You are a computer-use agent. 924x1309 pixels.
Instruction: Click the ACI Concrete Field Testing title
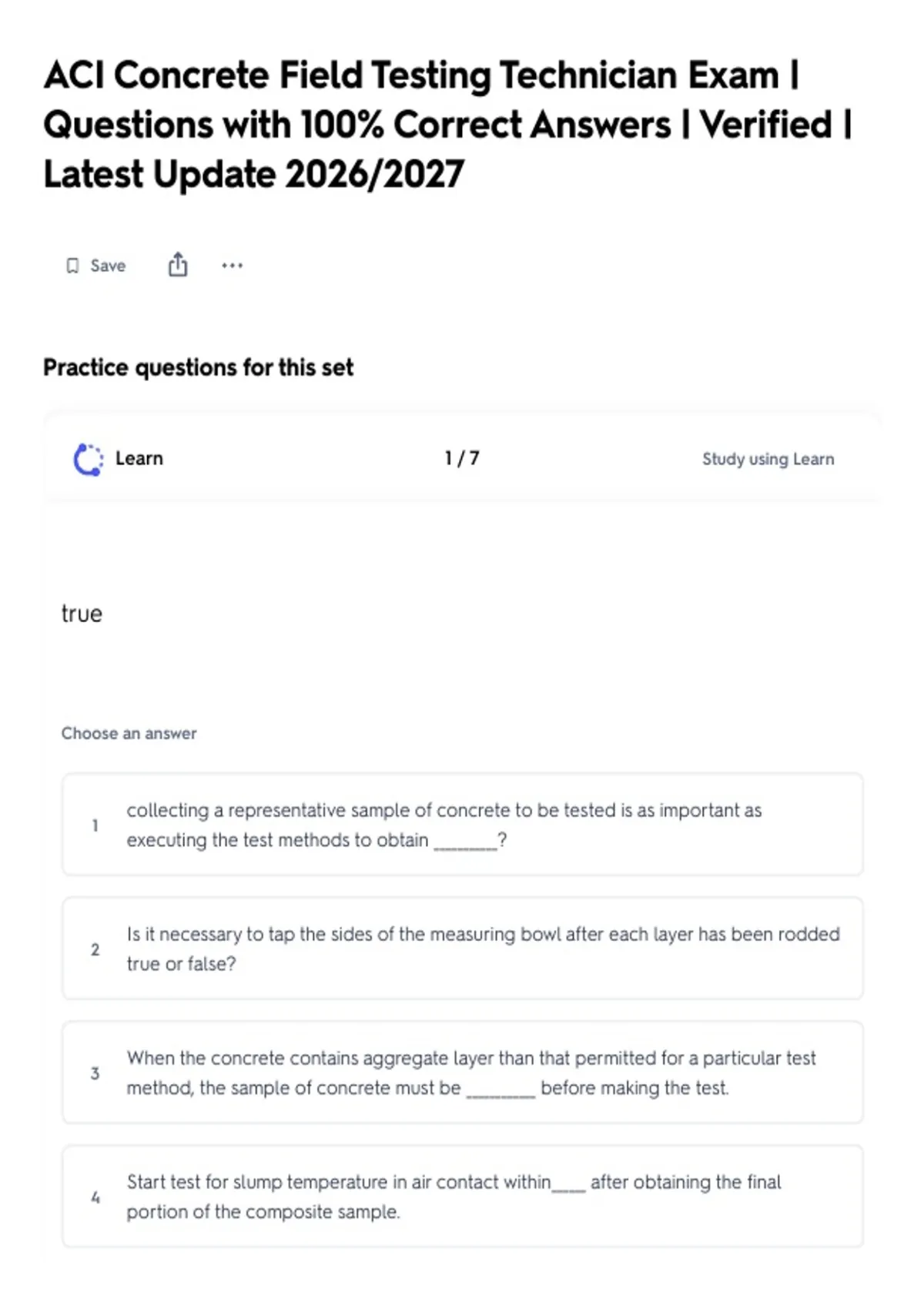pyautogui.click(x=448, y=125)
